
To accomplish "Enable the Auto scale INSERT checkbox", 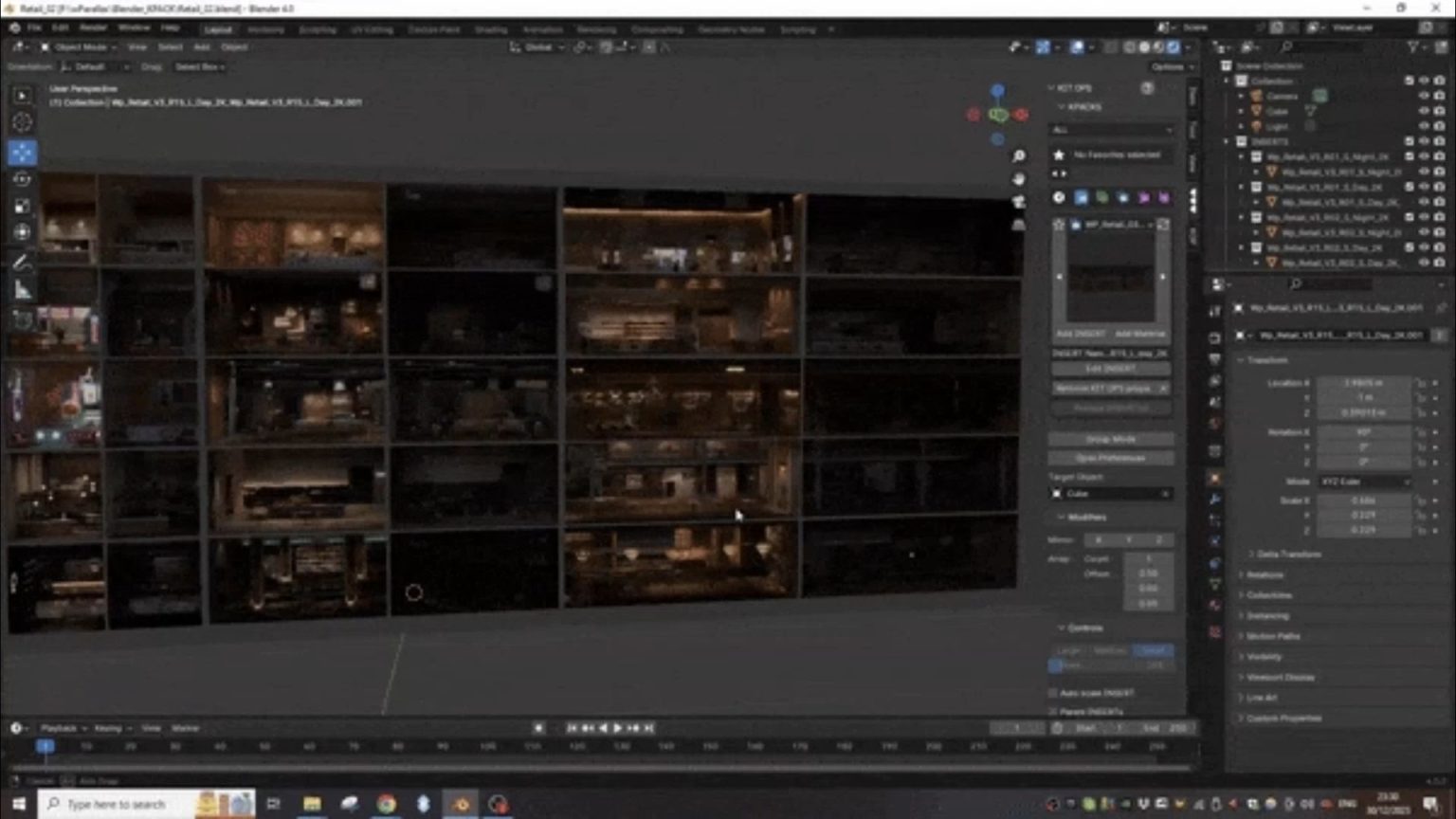I will click(x=1053, y=692).
